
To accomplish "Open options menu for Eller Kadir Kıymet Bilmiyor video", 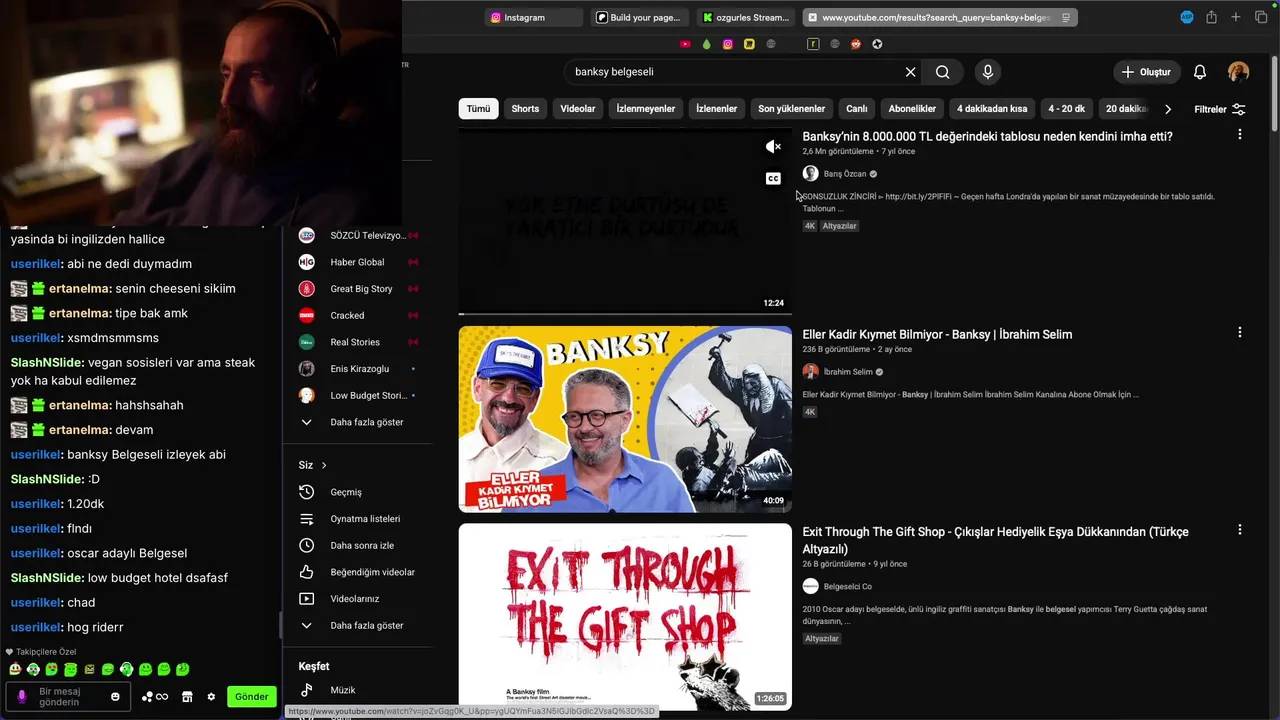I will coord(1240,332).
